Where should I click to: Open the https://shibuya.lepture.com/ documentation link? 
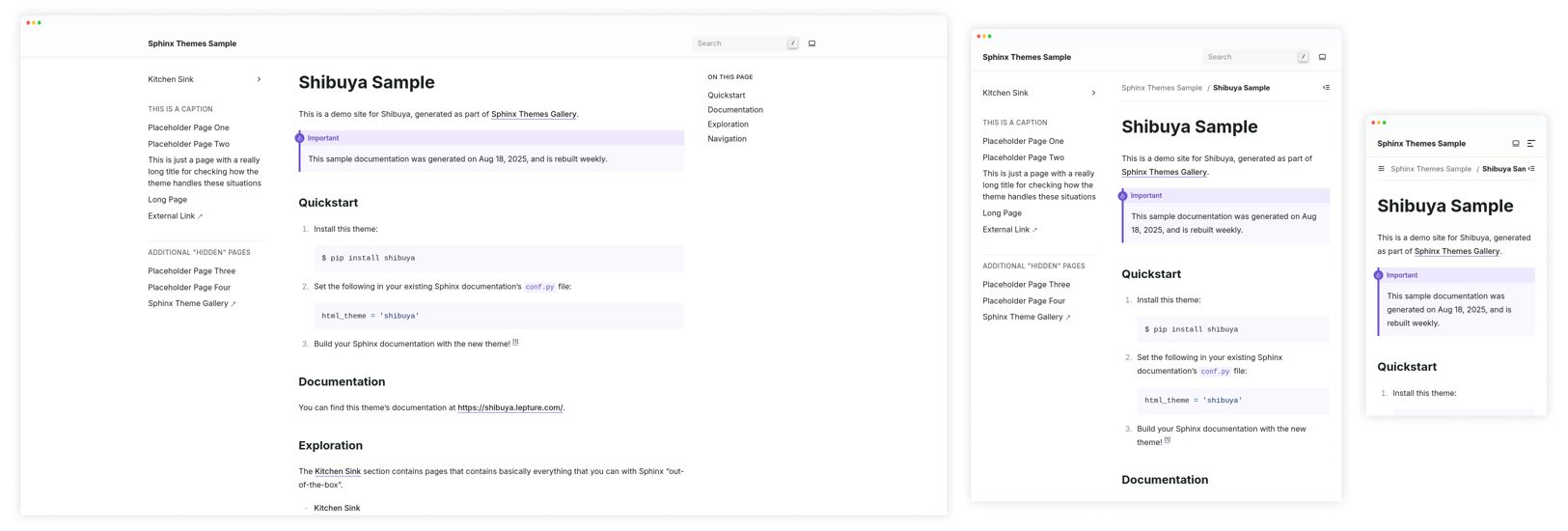click(510, 407)
